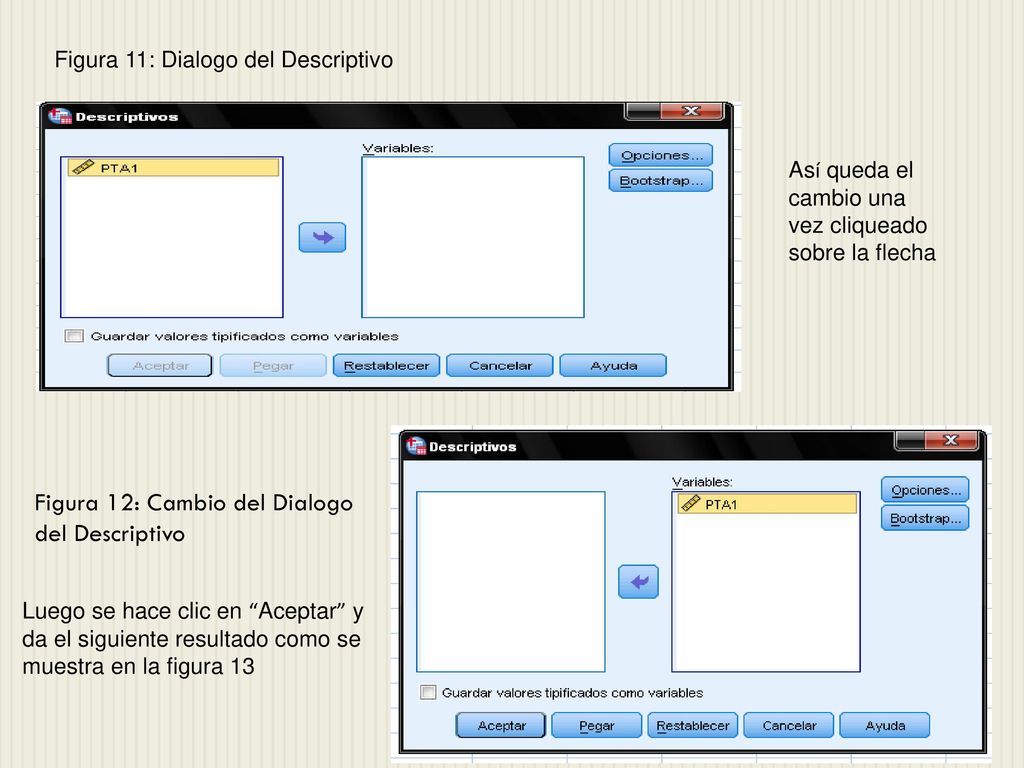Click Pegar in the lower Descriptivos dialog
1024x768 pixels.
[x=596, y=726]
